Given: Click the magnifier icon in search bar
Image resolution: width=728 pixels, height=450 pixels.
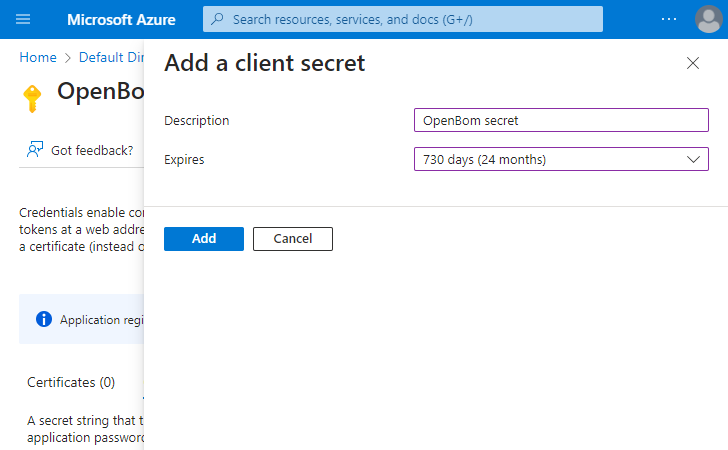Looking at the screenshot, I should tap(217, 19).
